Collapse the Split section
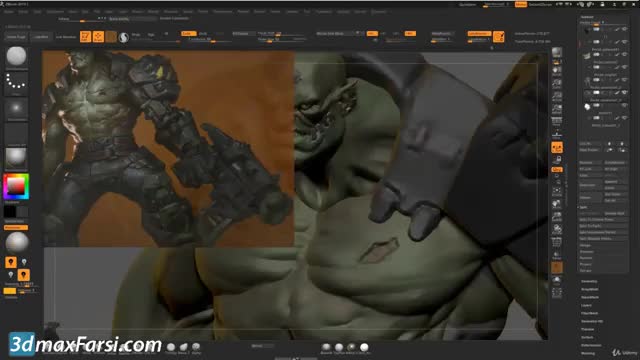Image resolution: width=640 pixels, height=360 pixels. click(x=584, y=207)
